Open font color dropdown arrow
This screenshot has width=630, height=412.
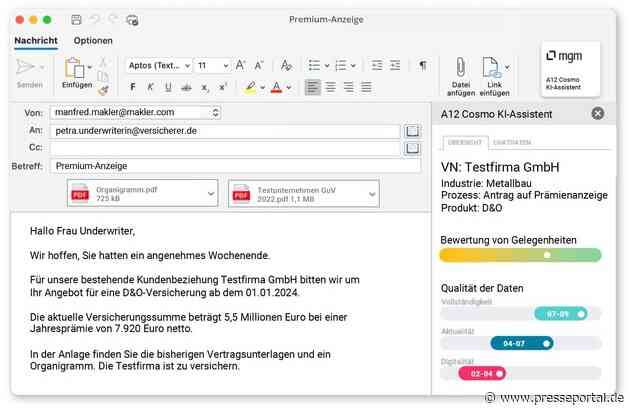pos(289,88)
